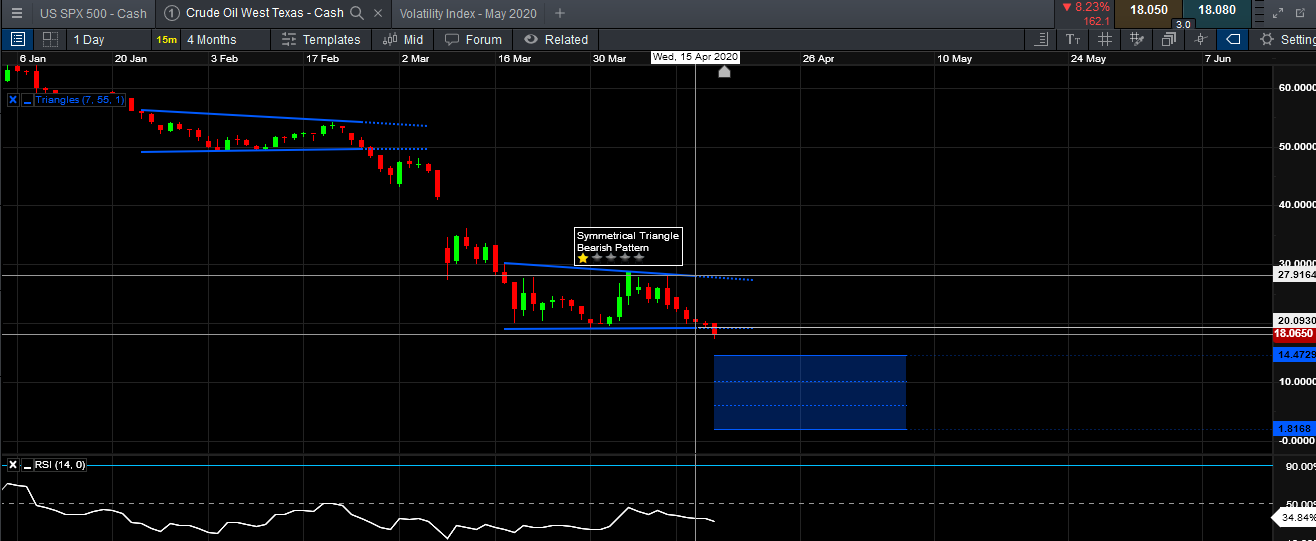Open the Mid price type dropdown

403,39
